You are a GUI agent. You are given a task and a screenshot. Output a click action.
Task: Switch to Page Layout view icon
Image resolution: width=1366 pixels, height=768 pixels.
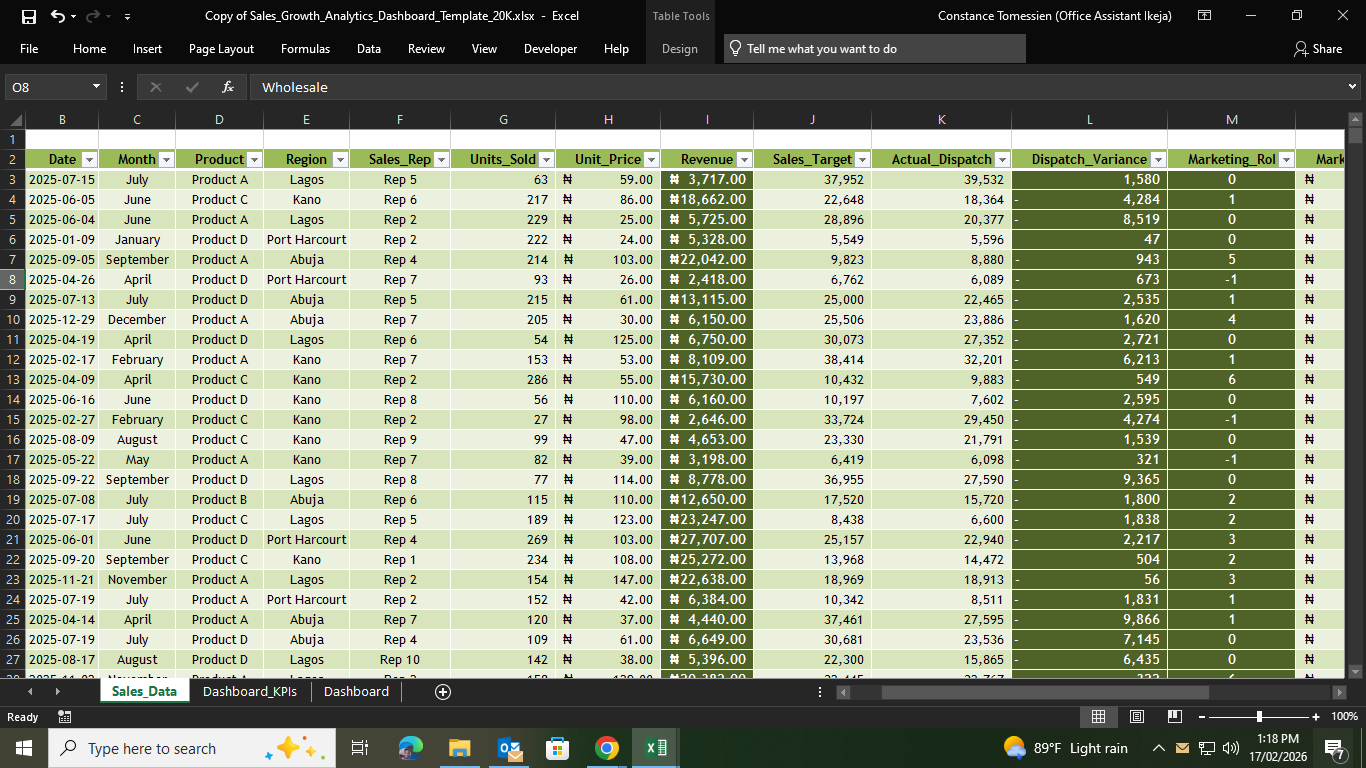point(1137,716)
